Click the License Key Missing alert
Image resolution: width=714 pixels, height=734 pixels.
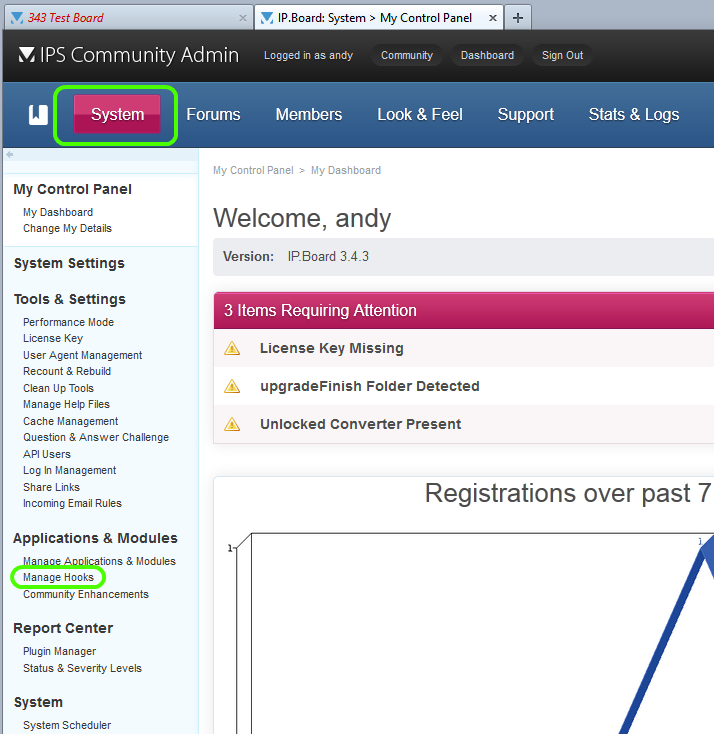331,348
